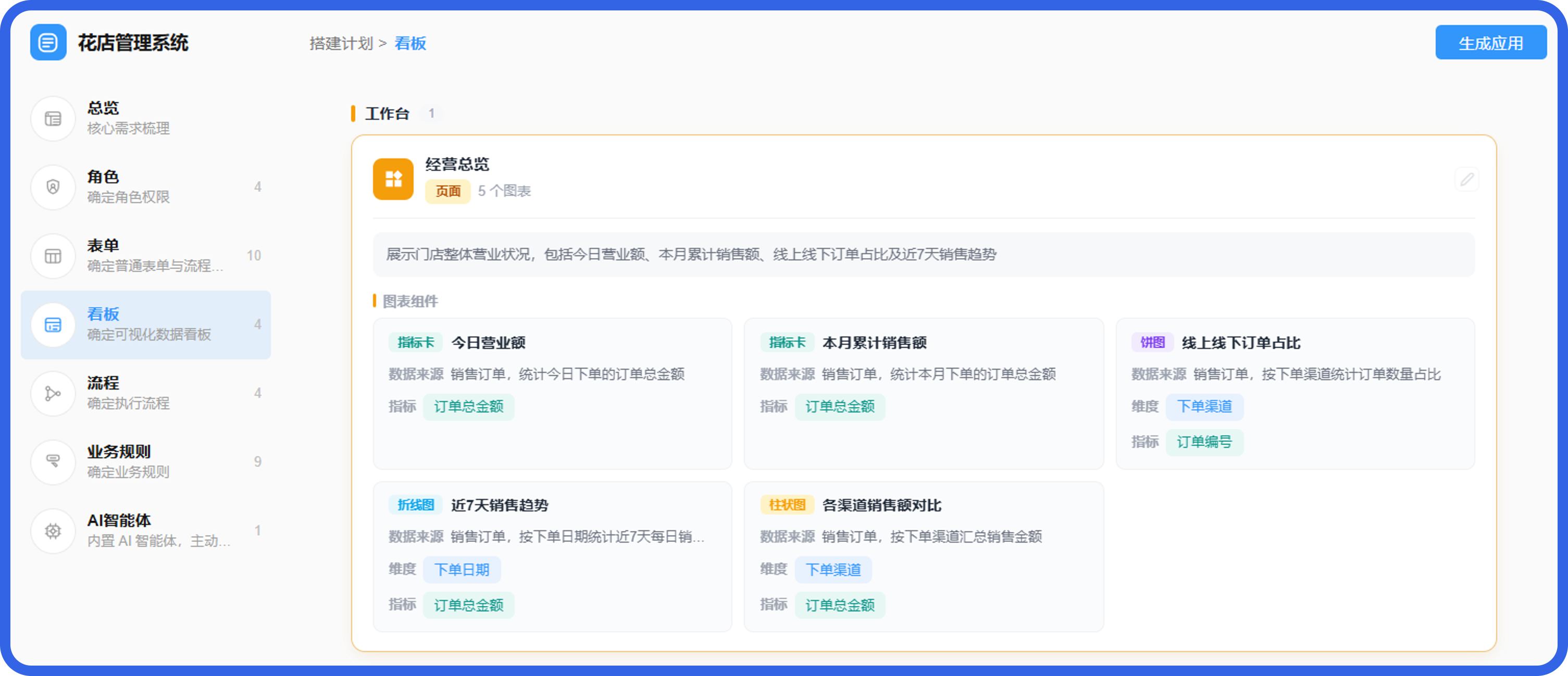Open the 流程 menu label
1568x676 pixels.
103,383
